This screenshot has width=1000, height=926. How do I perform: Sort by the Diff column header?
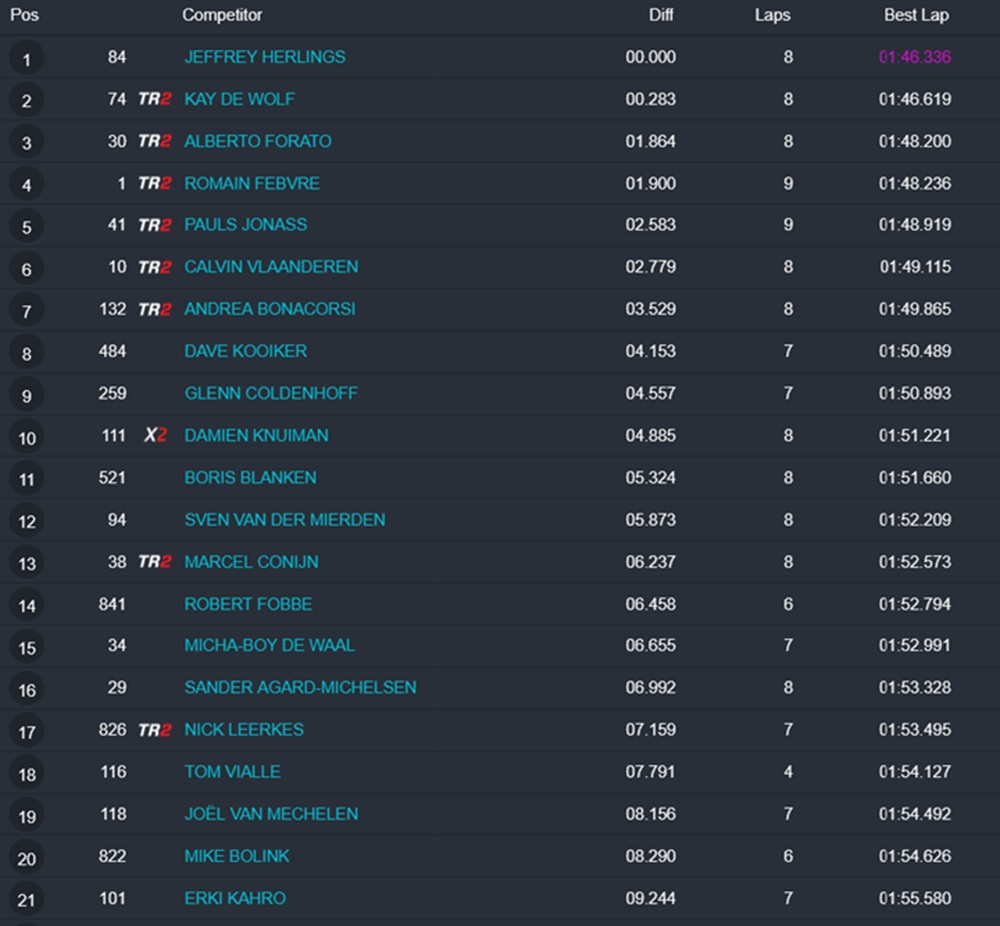tap(661, 15)
